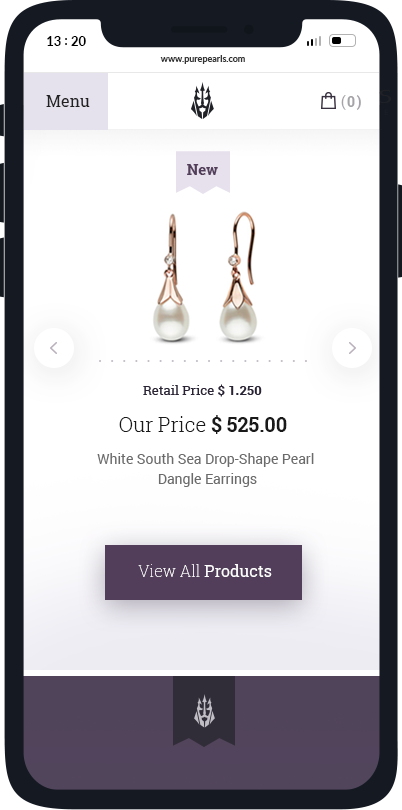Go to previous product with left chevron
Image resolution: width=402 pixels, height=810 pixels.
point(54,348)
